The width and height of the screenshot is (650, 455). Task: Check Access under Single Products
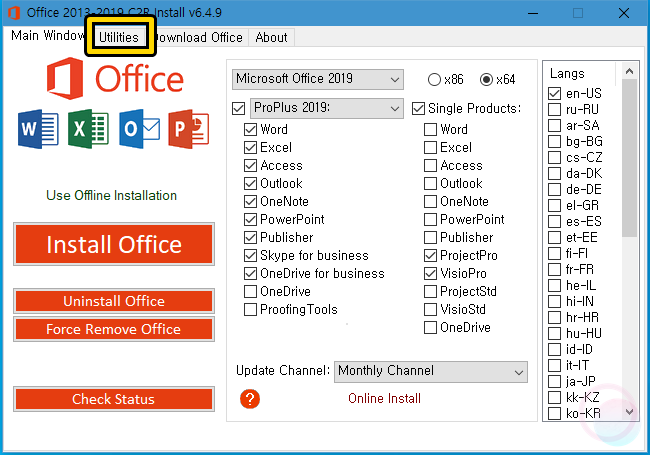tap(430, 165)
